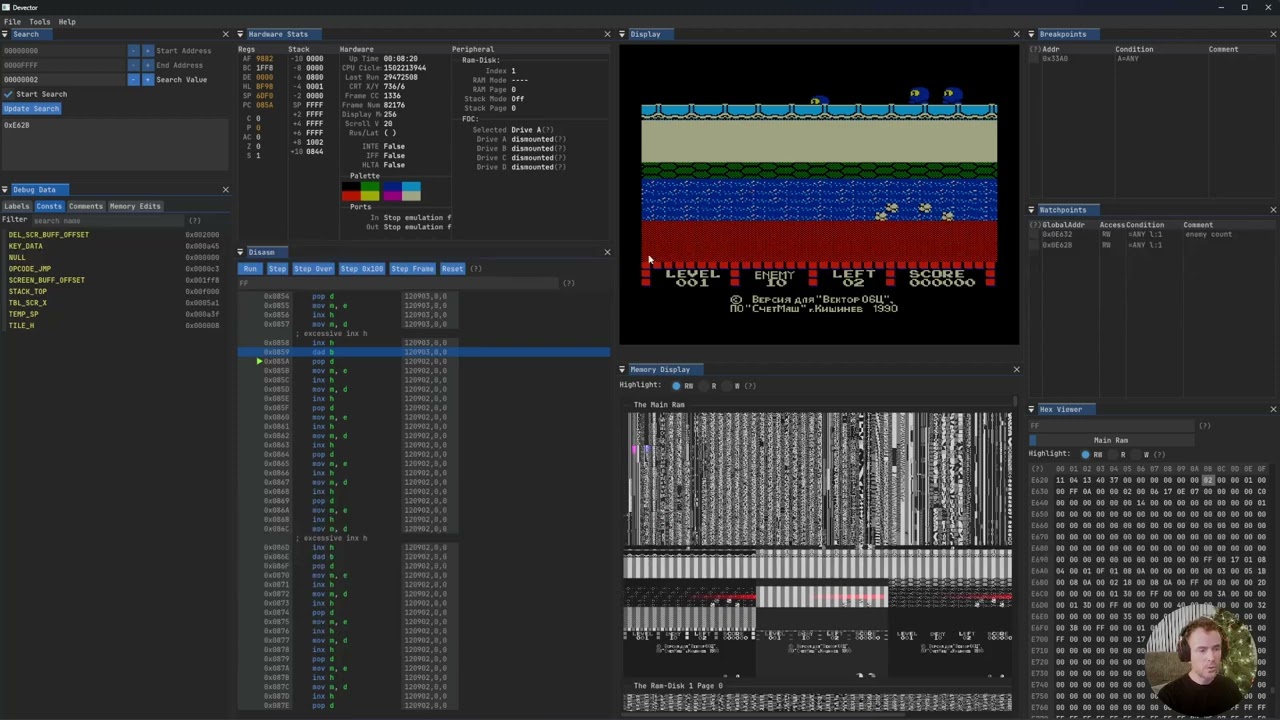Image resolution: width=1280 pixels, height=720 pixels.
Task: Toggle the 0x0E628 watchpoint checkbox
Action: [x=1035, y=245]
